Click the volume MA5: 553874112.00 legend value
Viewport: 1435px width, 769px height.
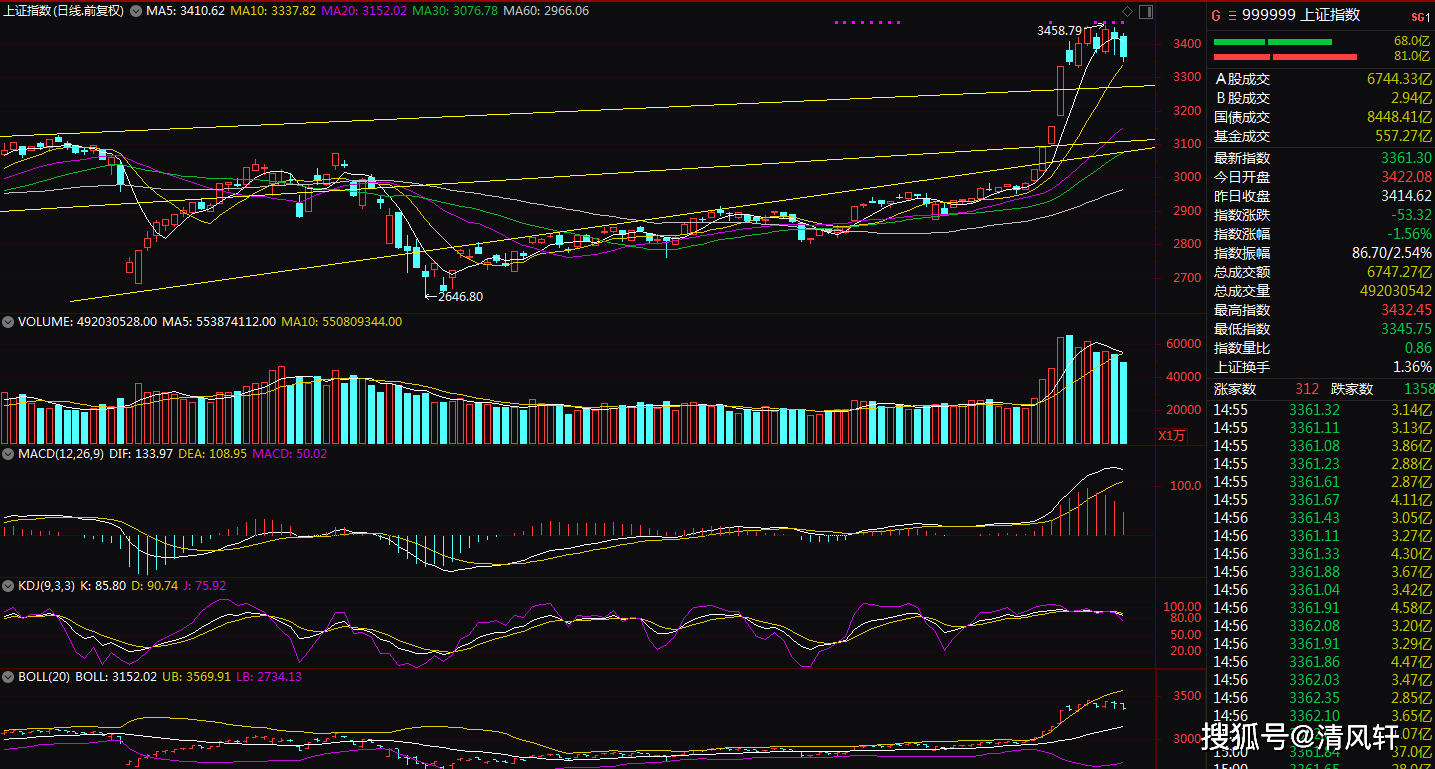point(219,322)
